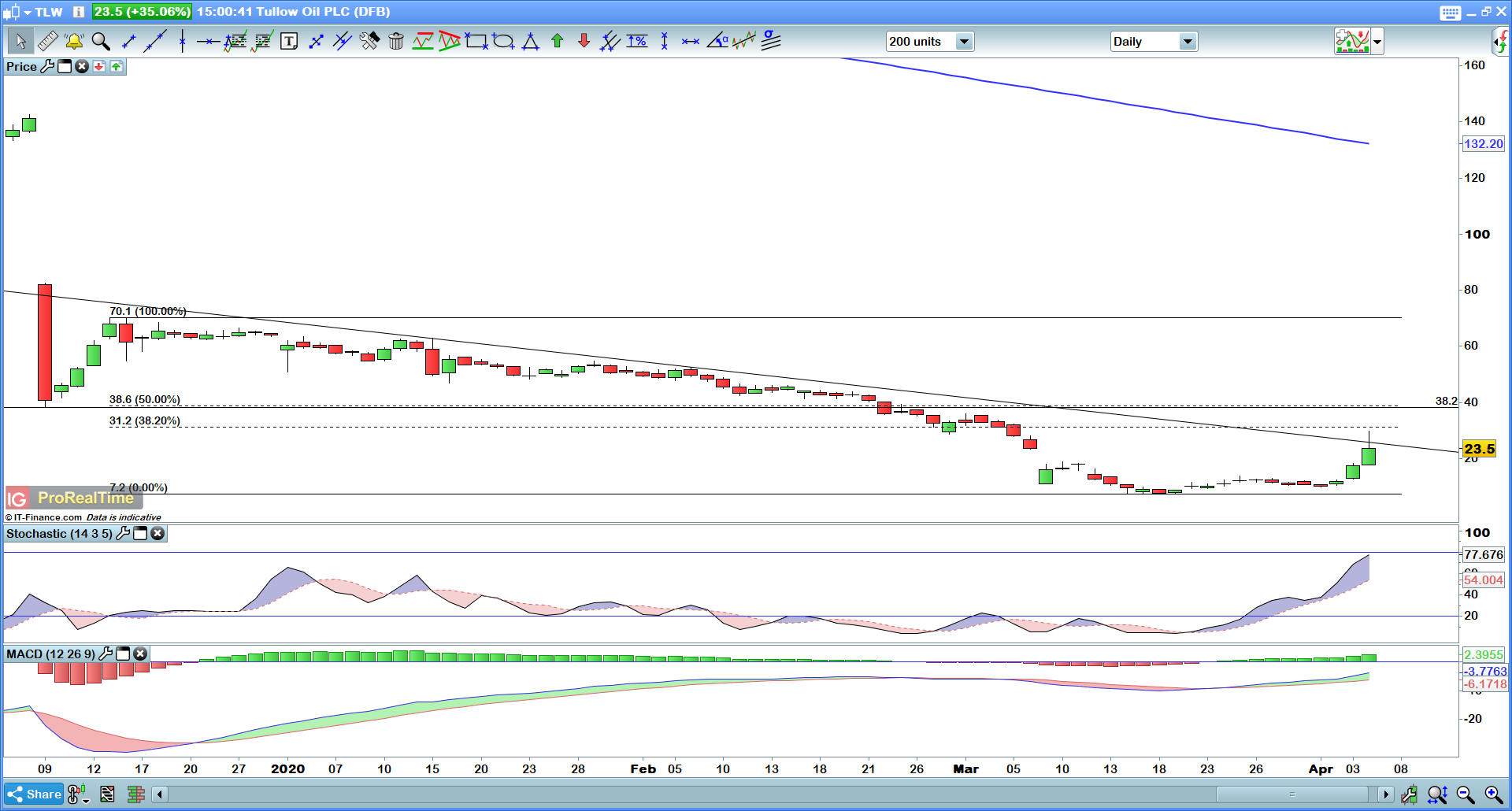Select the magnifying glass zoom tool

coord(101,41)
